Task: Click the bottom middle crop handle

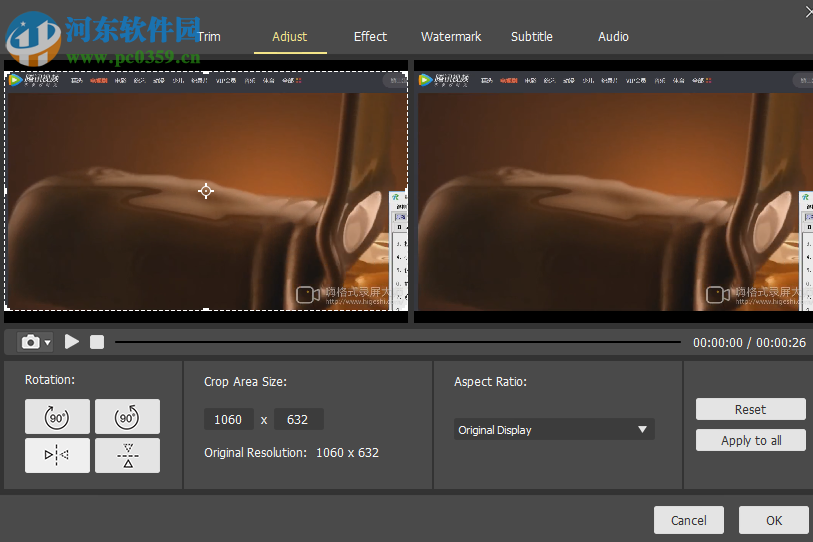Action: (206, 310)
